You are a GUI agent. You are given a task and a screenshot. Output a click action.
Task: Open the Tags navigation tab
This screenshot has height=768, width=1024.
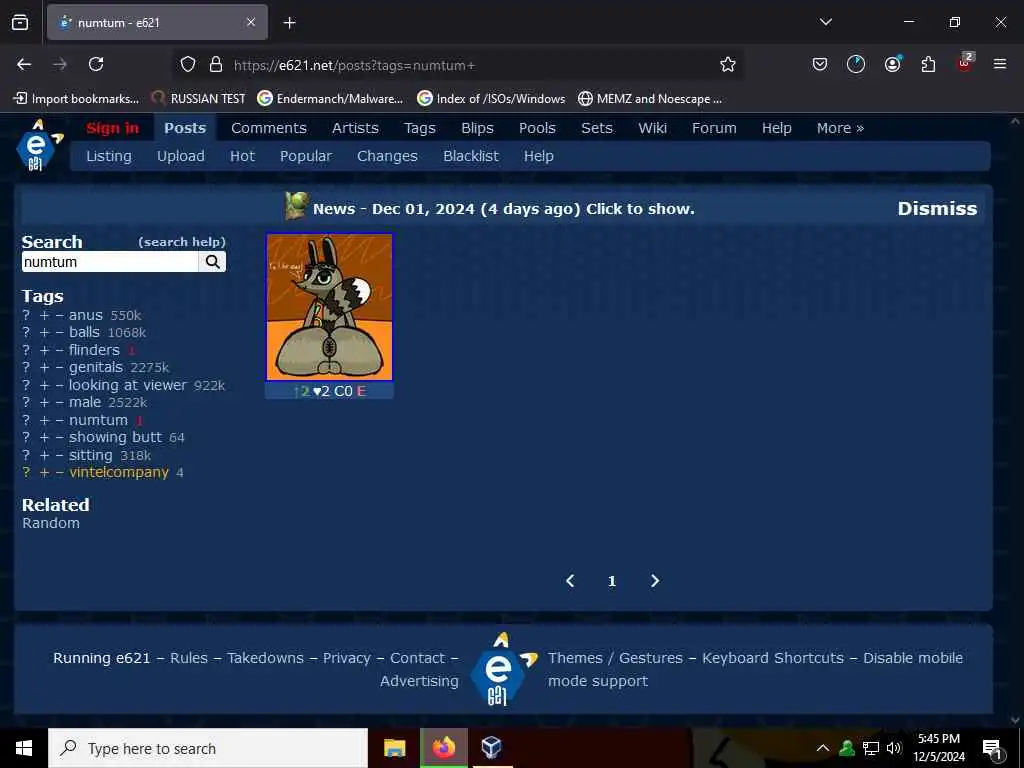pos(419,128)
